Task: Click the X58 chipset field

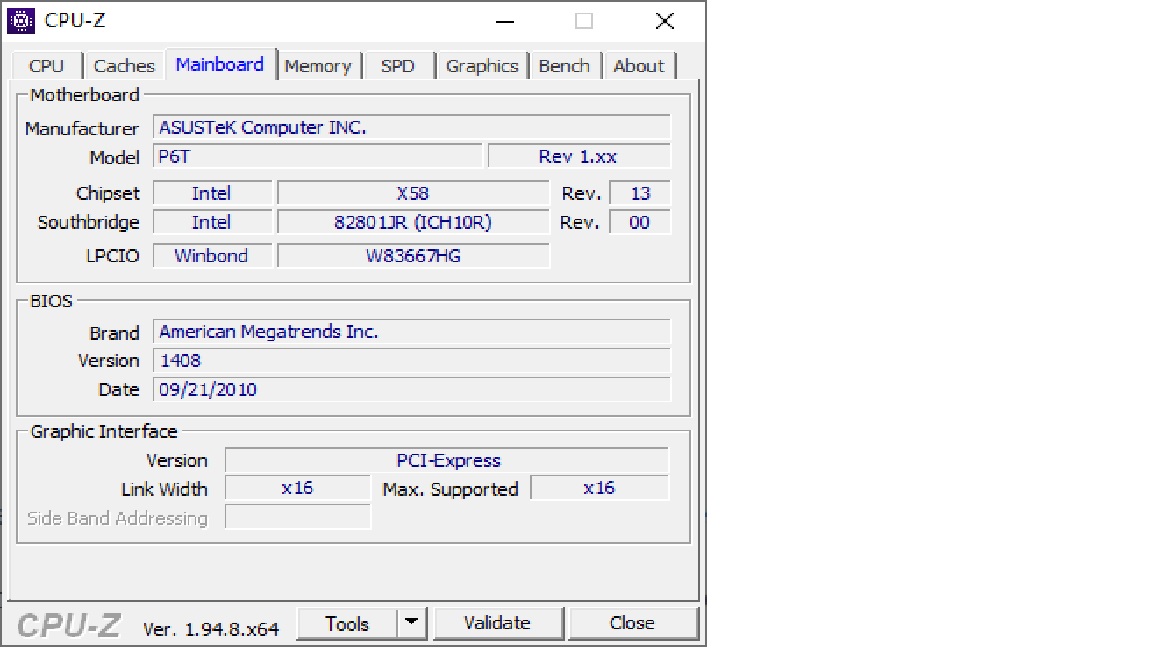Action: point(413,193)
